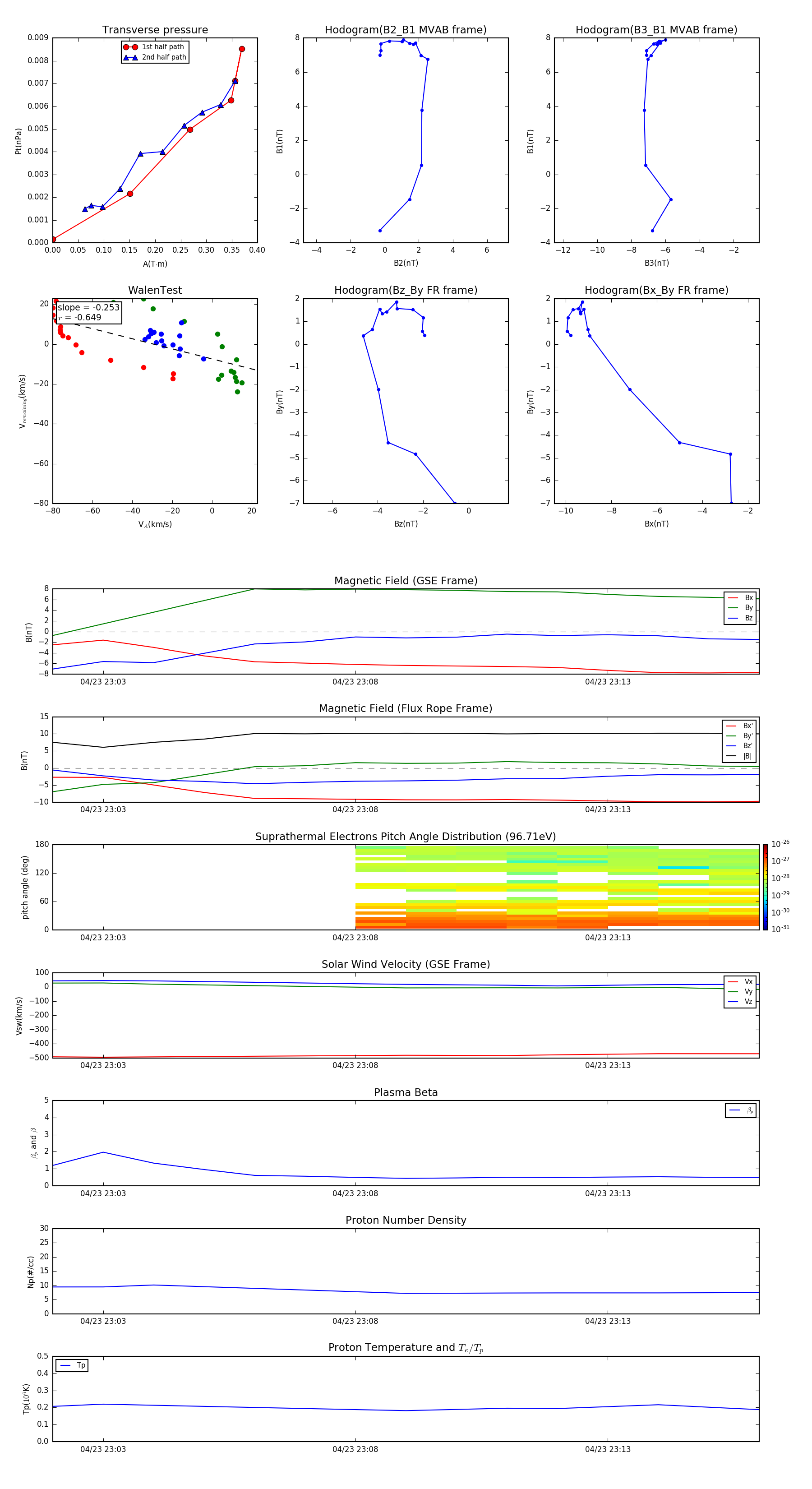
Task: Click the B2(nT) axis label
Action: [406, 263]
